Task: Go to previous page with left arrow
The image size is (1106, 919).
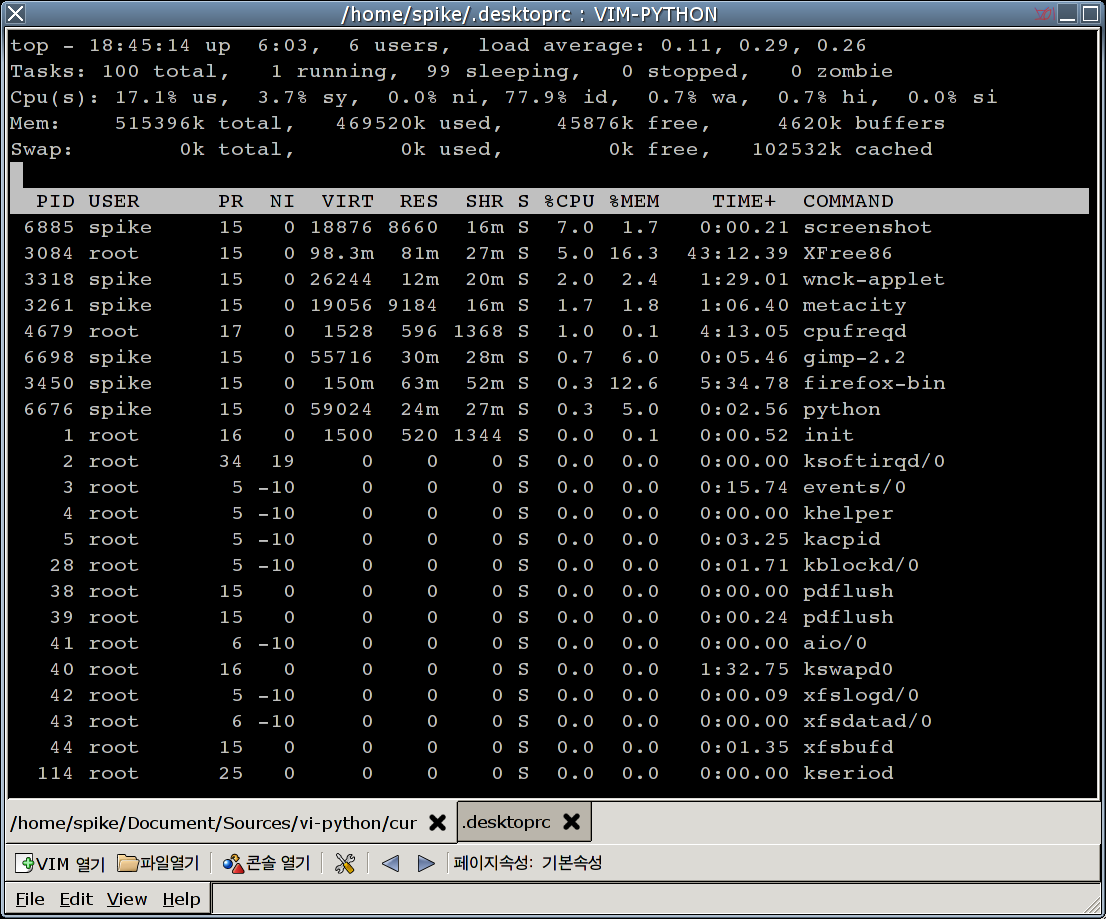Action: pos(391,863)
